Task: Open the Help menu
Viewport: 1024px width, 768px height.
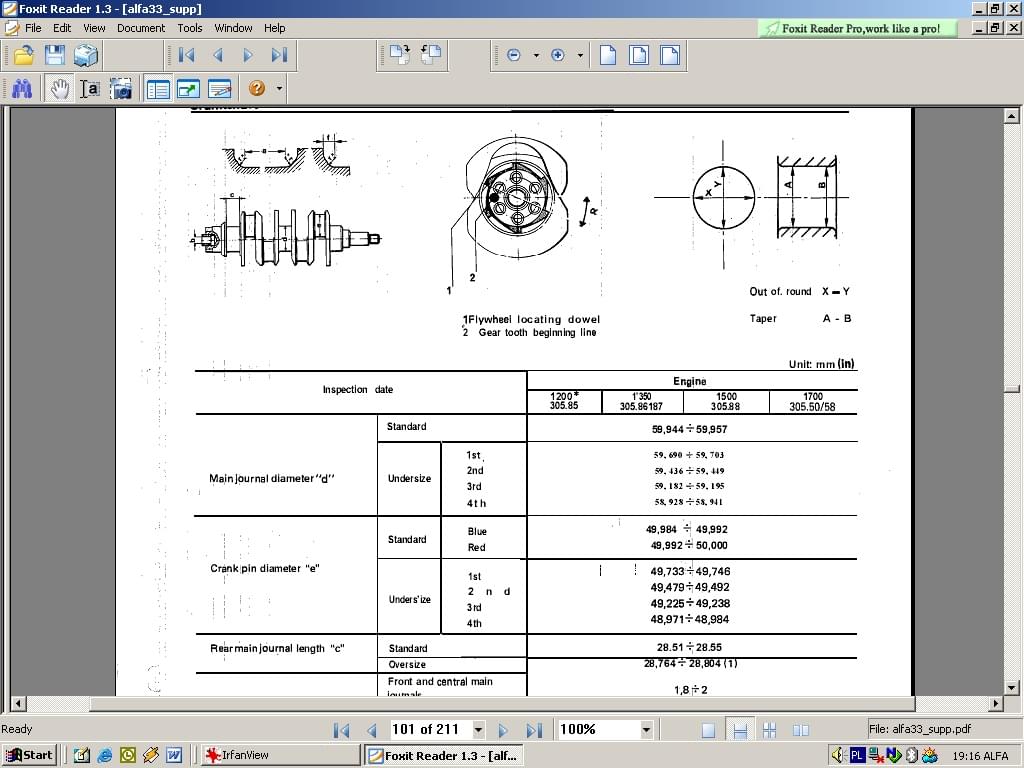Action: coord(274,28)
